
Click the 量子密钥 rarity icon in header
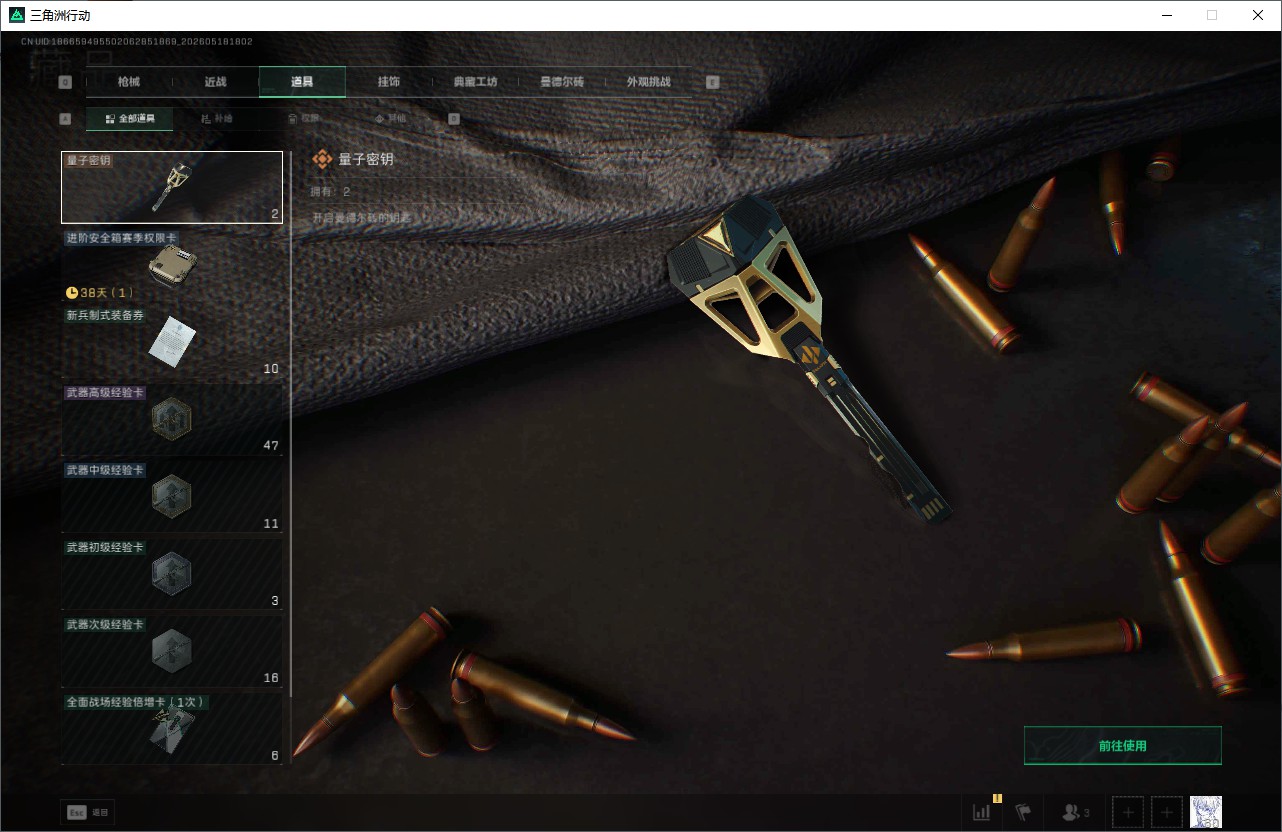[x=322, y=159]
